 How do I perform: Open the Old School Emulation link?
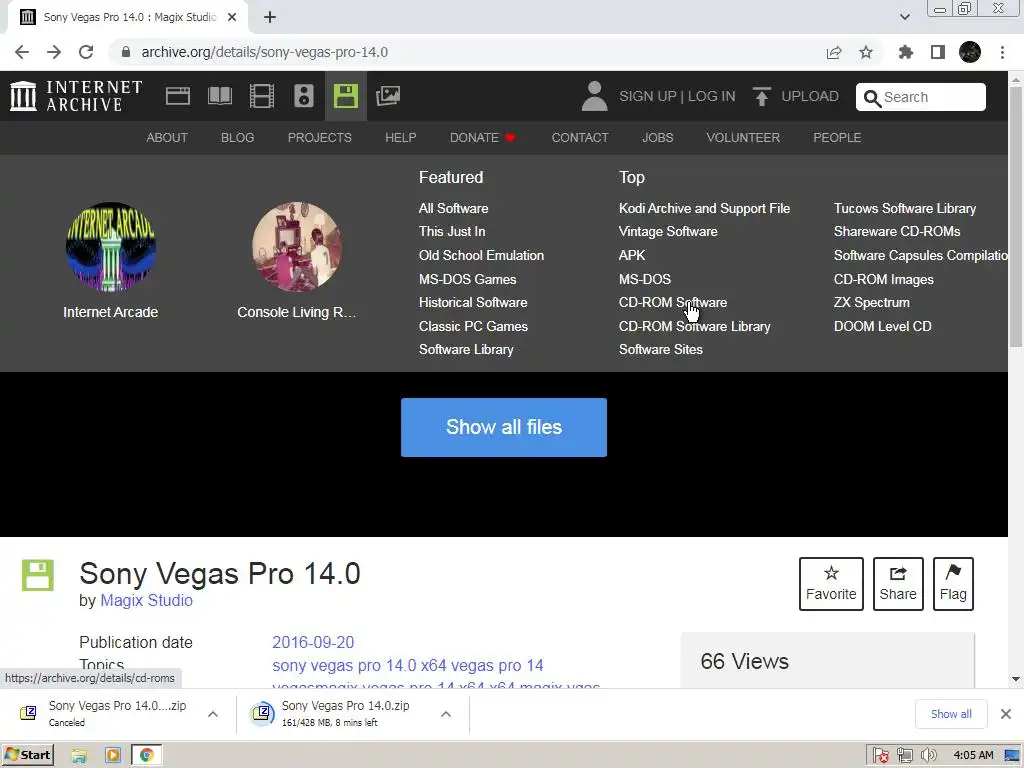[x=481, y=255]
